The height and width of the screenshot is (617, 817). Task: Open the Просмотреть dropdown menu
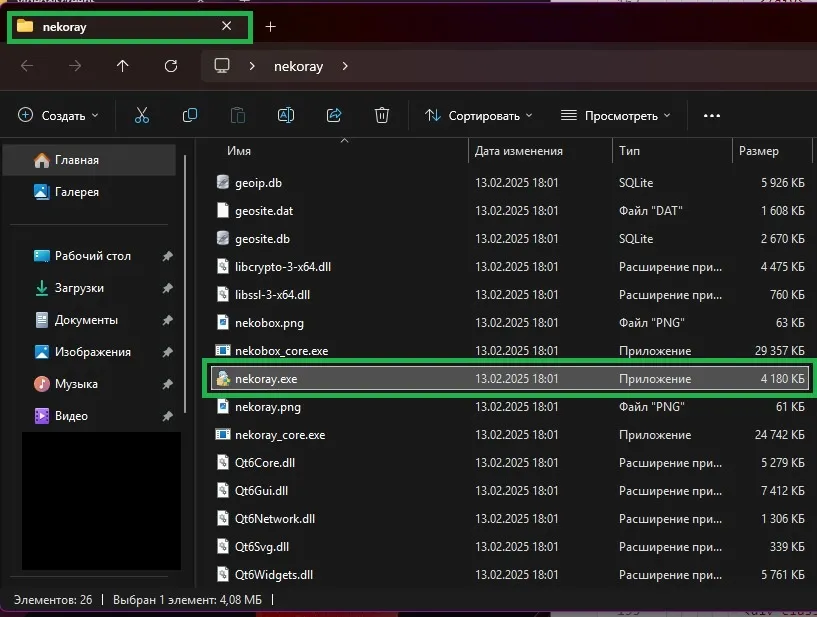(615, 115)
